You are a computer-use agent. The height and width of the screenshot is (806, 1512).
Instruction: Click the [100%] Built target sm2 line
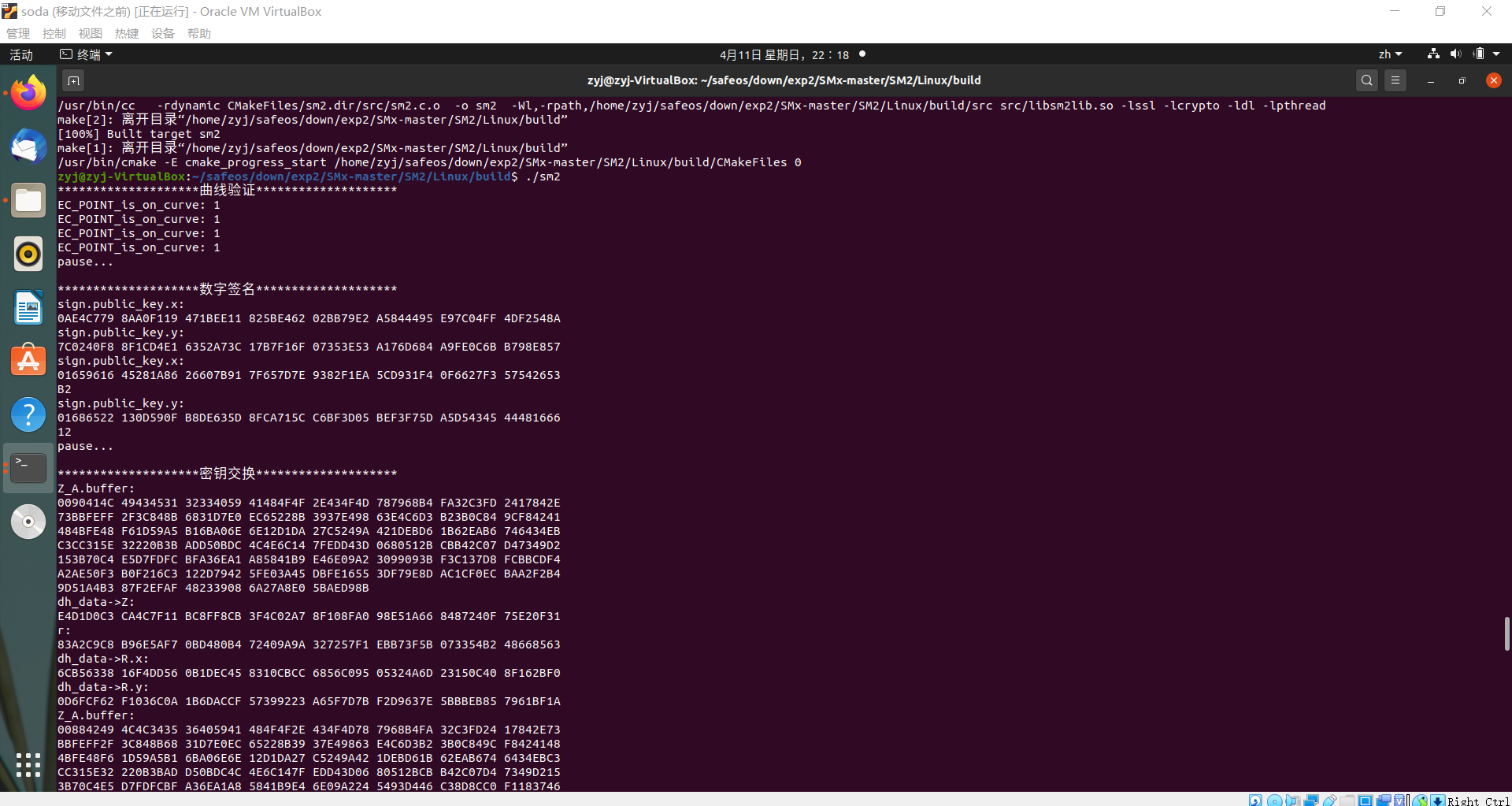click(x=139, y=134)
